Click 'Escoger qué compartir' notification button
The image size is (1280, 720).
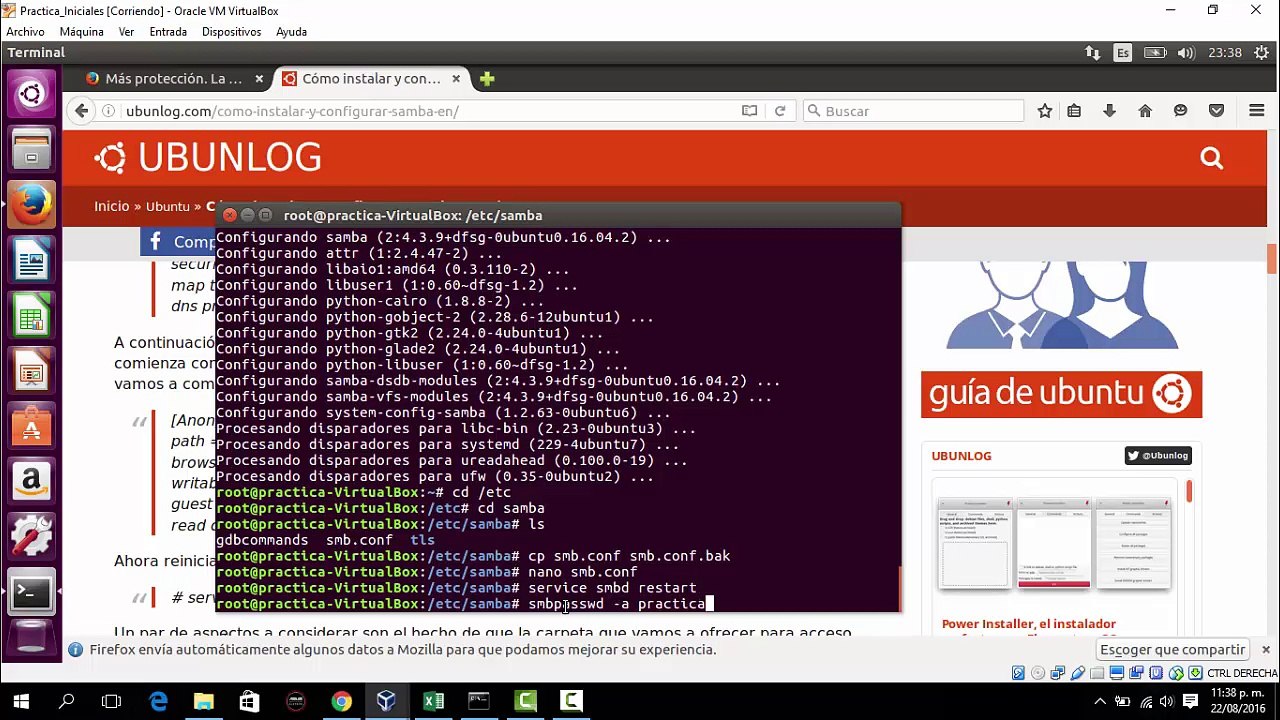[x=1172, y=650]
